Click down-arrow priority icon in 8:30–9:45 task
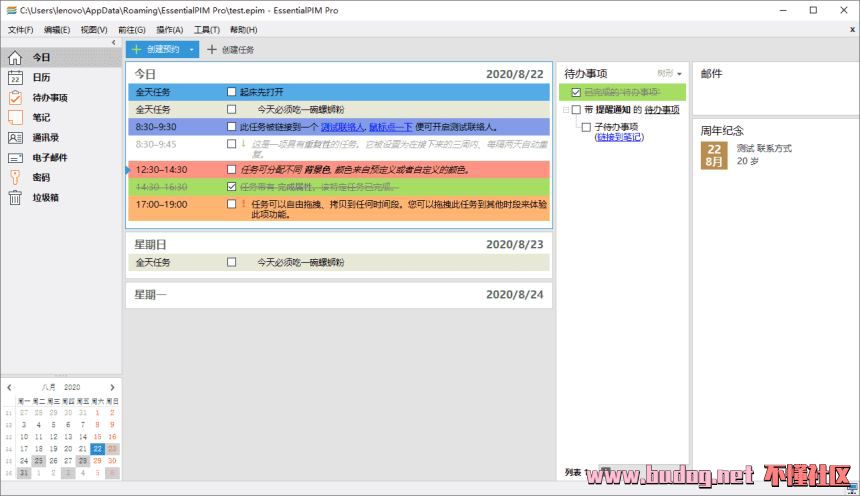 pyautogui.click(x=244, y=144)
